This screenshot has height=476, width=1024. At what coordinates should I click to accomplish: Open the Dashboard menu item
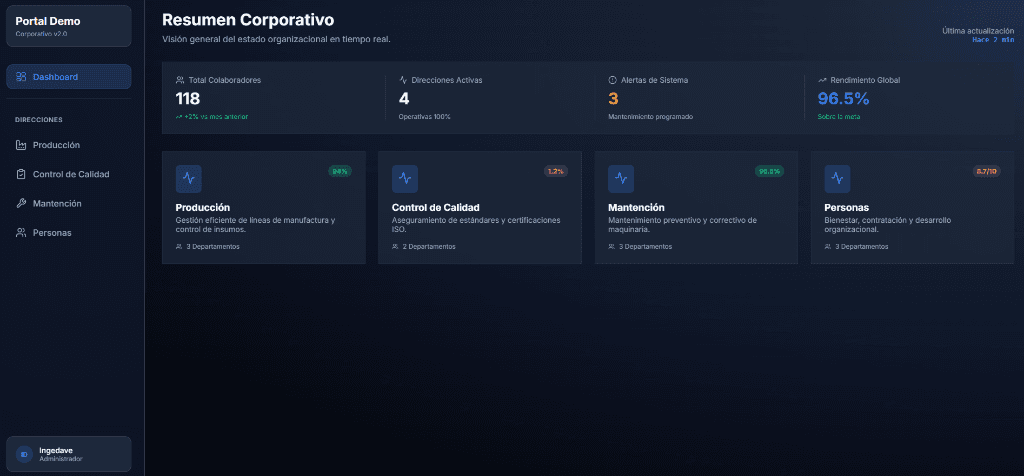(69, 76)
